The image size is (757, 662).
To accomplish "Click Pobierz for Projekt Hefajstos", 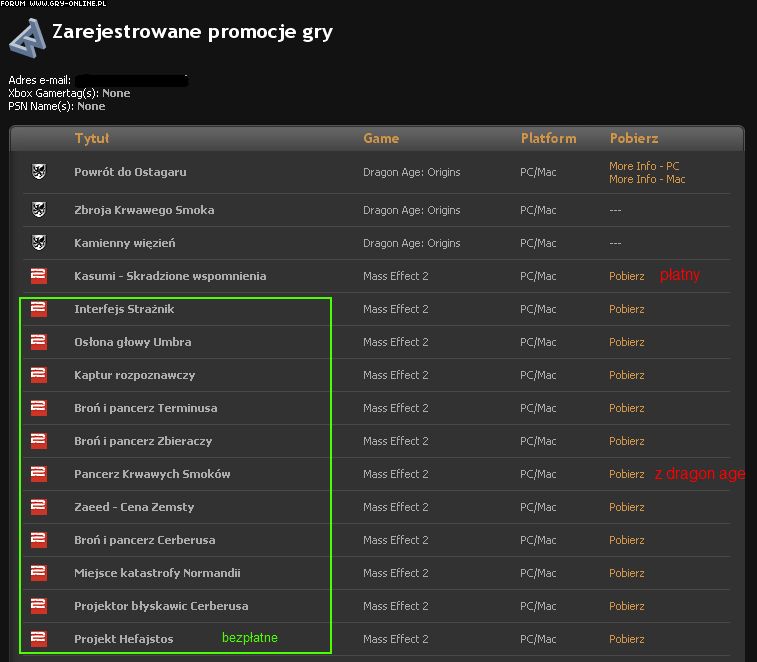I will 627,639.
